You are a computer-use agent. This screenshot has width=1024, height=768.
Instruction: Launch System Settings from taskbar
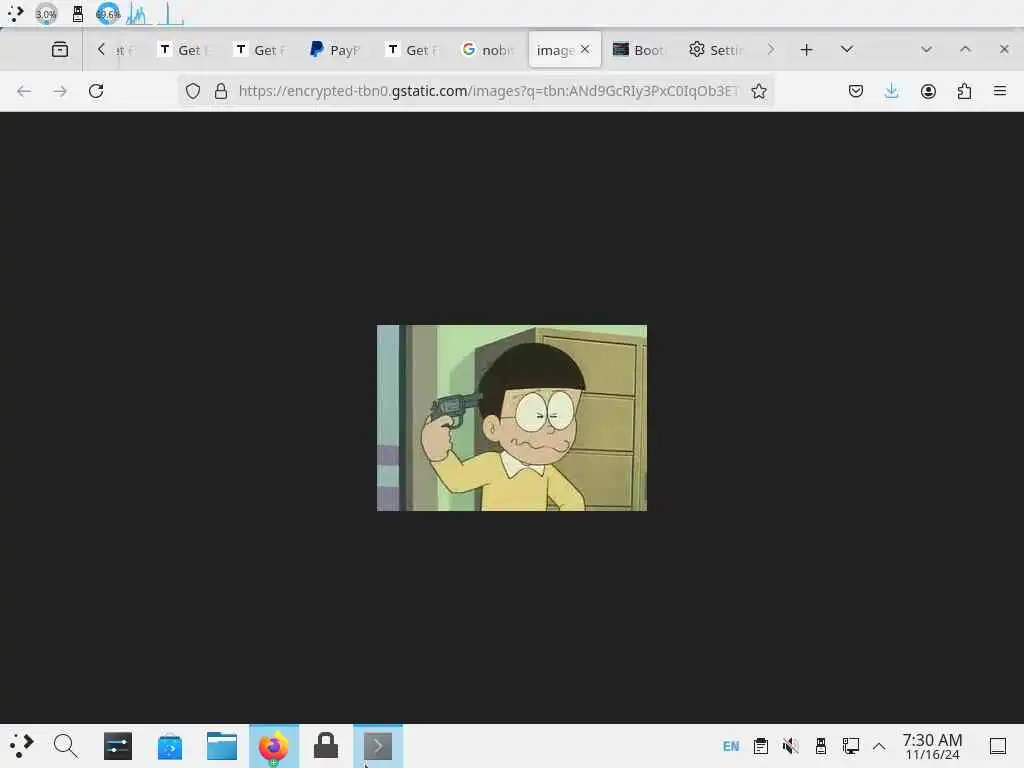(118, 746)
